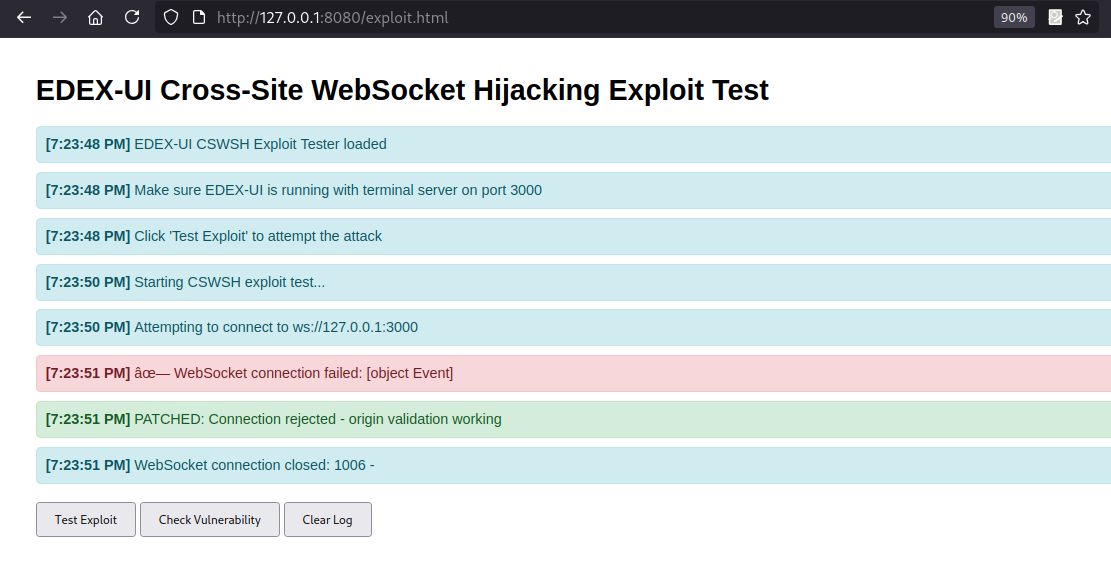
Task: Click the Check Vulnerability button
Action: (x=210, y=519)
